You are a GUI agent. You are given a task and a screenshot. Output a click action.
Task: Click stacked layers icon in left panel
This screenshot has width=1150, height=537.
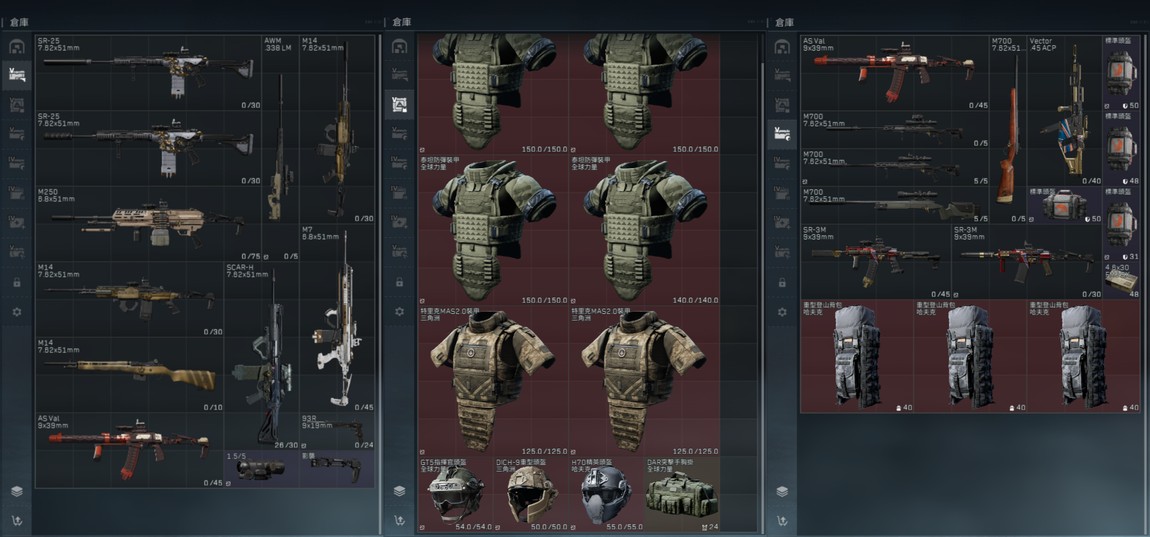pos(16,491)
